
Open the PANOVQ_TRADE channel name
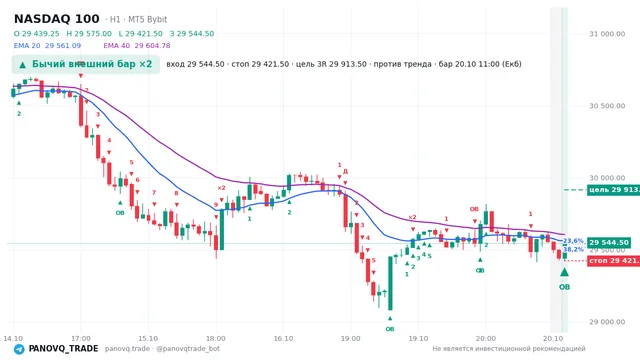pyautogui.click(x=63, y=349)
